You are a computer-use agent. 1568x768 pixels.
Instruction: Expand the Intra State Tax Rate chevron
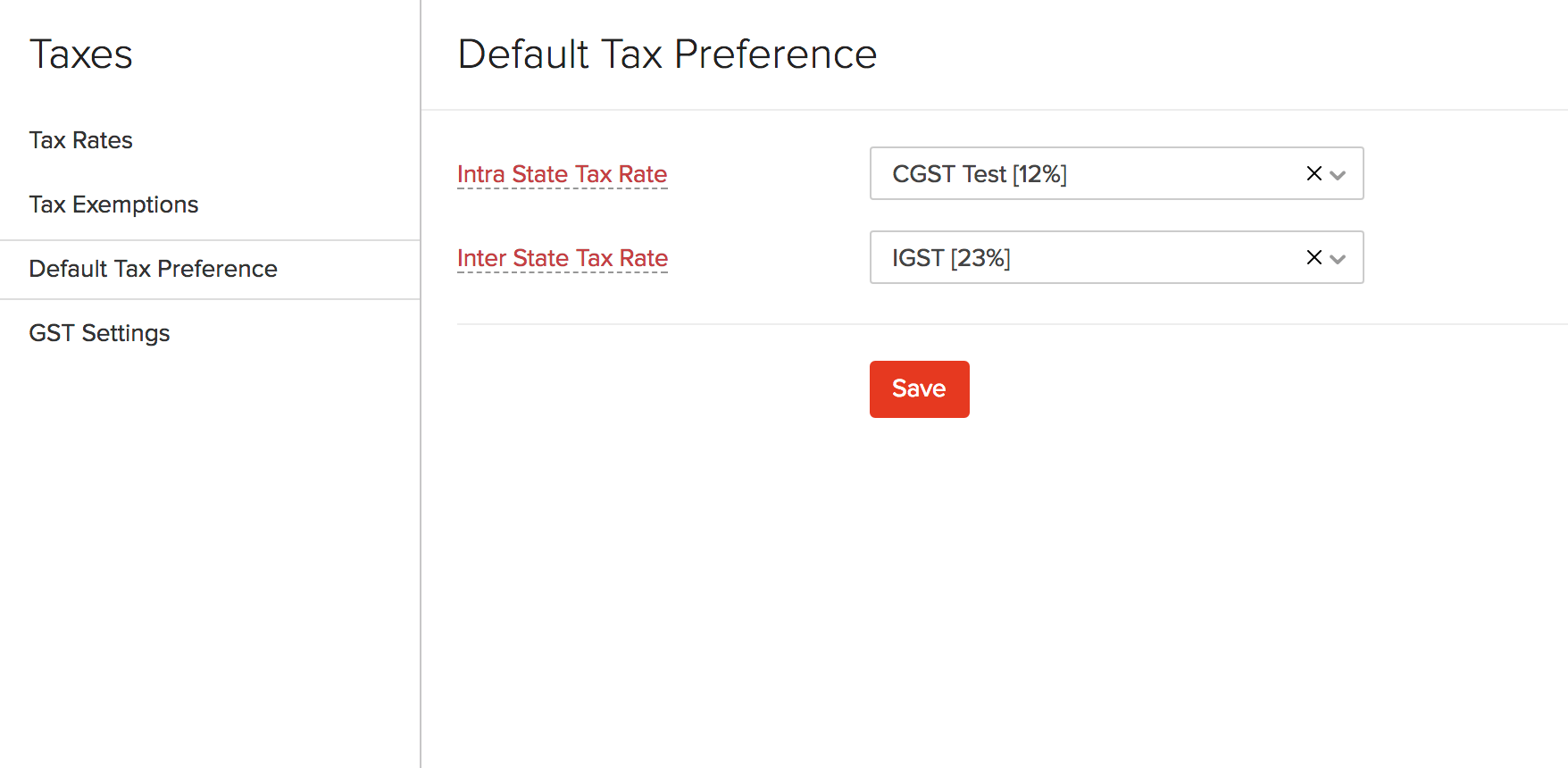[x=1338, y=175]
